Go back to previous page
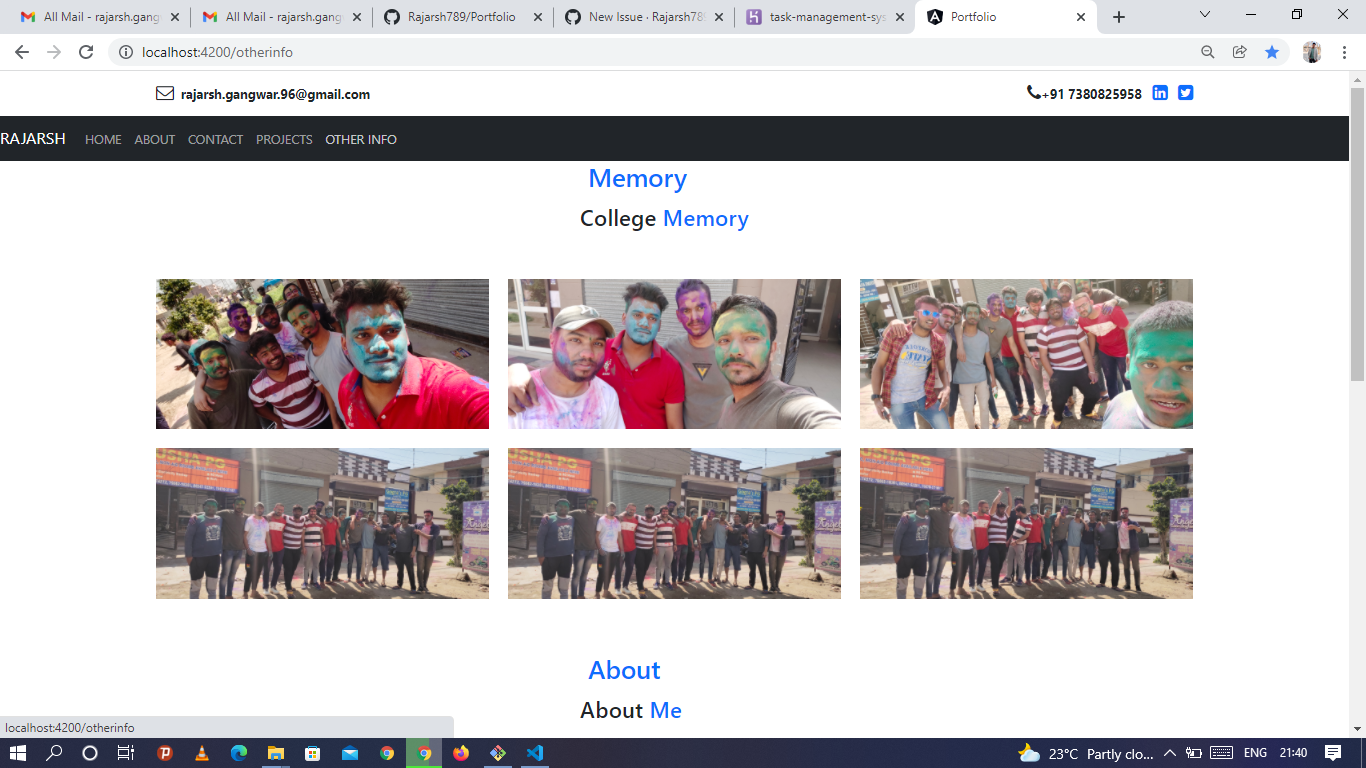 (22, 52)
